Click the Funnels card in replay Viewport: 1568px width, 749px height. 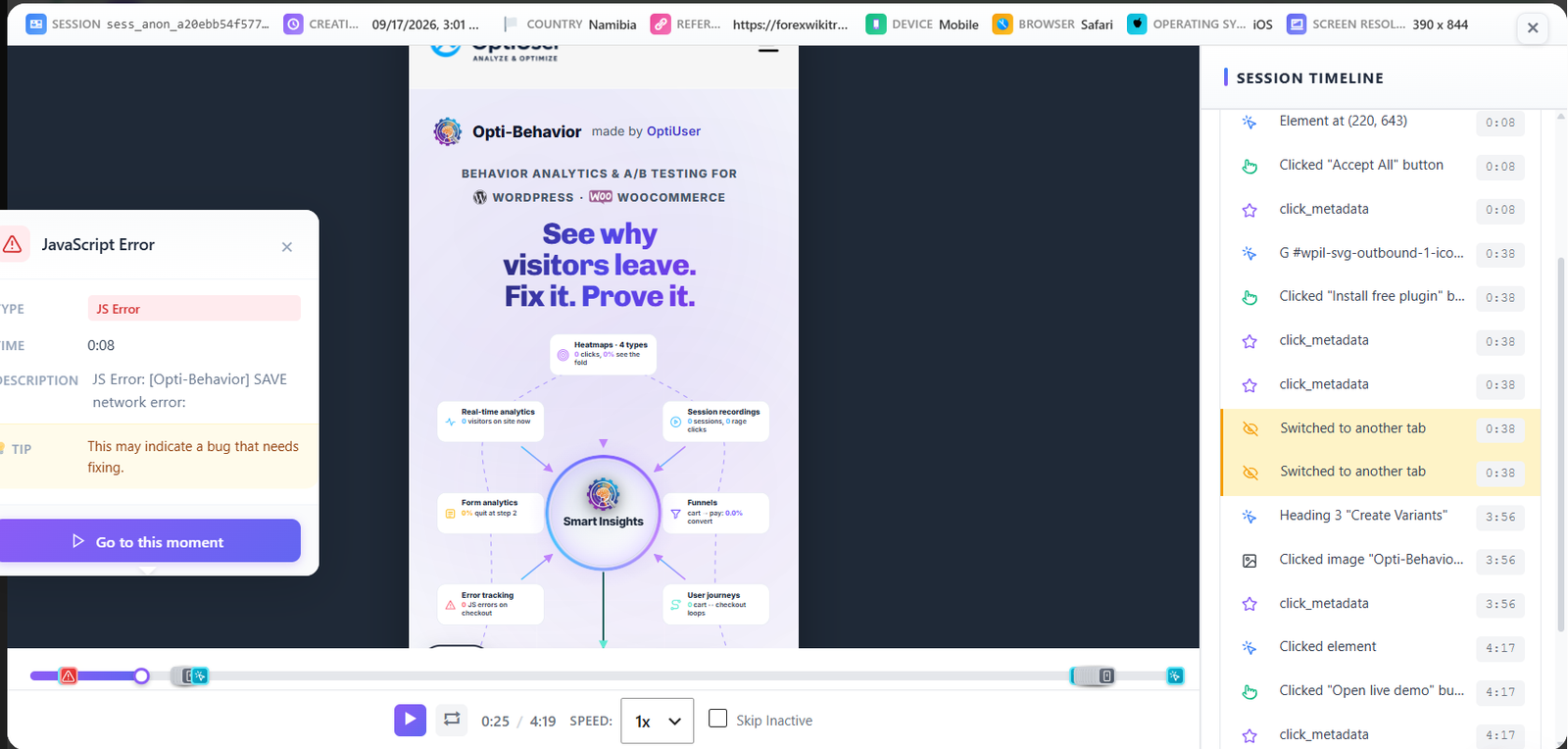tap(715, 513)
